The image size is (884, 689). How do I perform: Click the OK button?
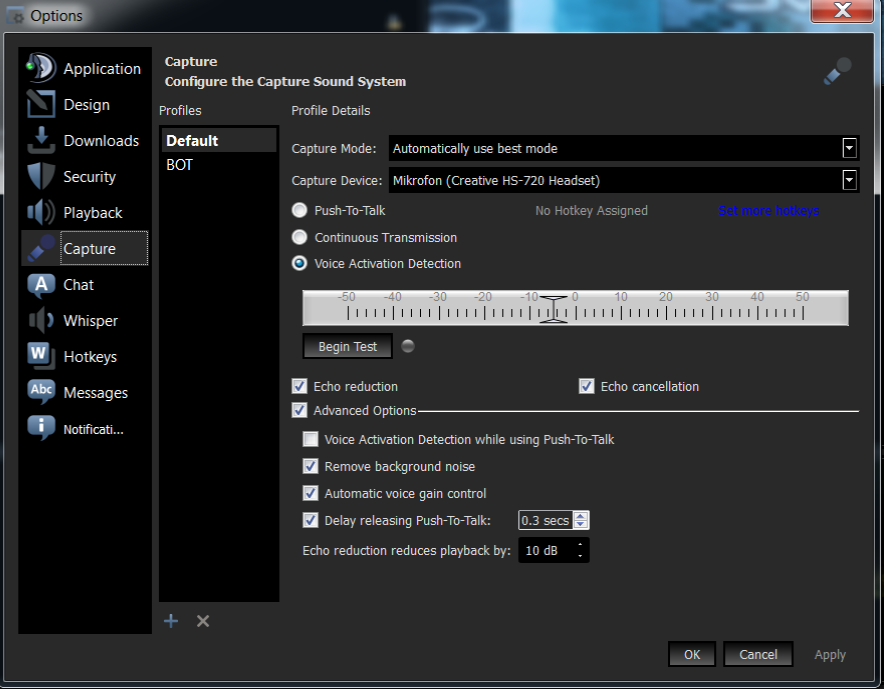692,654
